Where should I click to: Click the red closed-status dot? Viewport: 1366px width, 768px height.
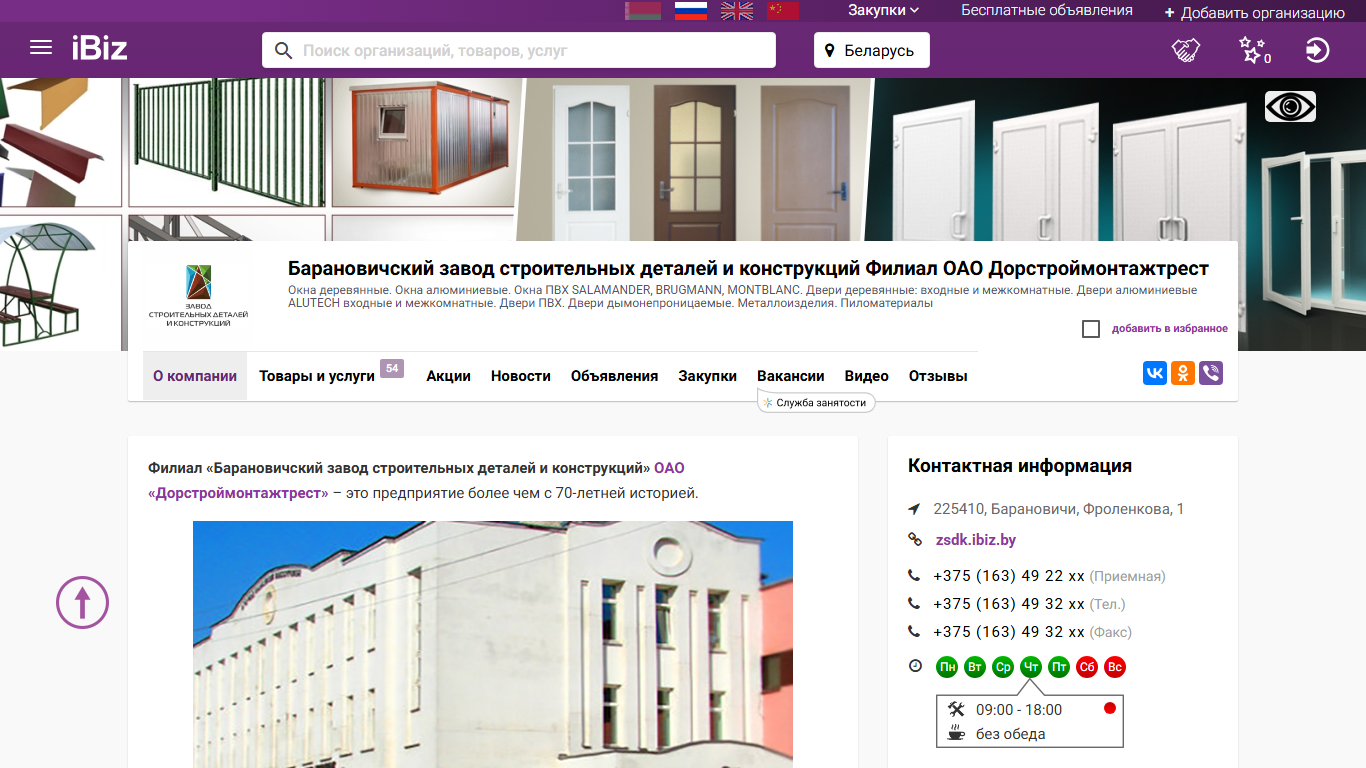(1109, 708)
